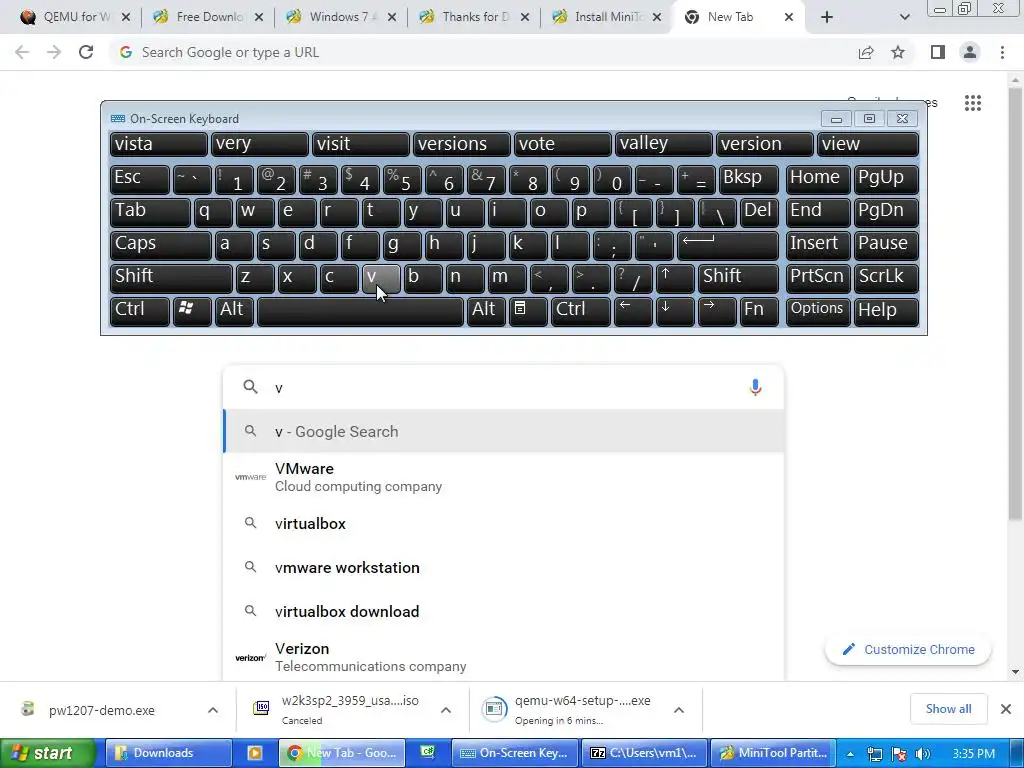Image resolution: width=1024 pixels, height=768 pixels.
Task: Open the Chrome profile avatar
Action: 970,52
